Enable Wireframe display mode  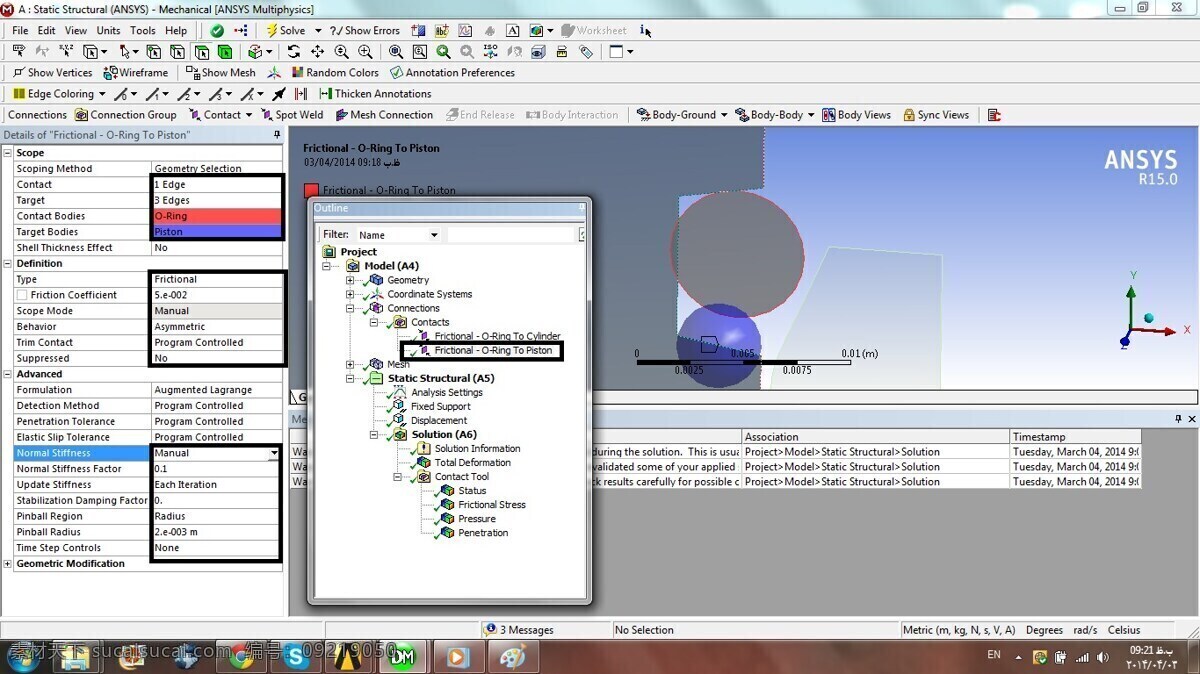(137, 73)
